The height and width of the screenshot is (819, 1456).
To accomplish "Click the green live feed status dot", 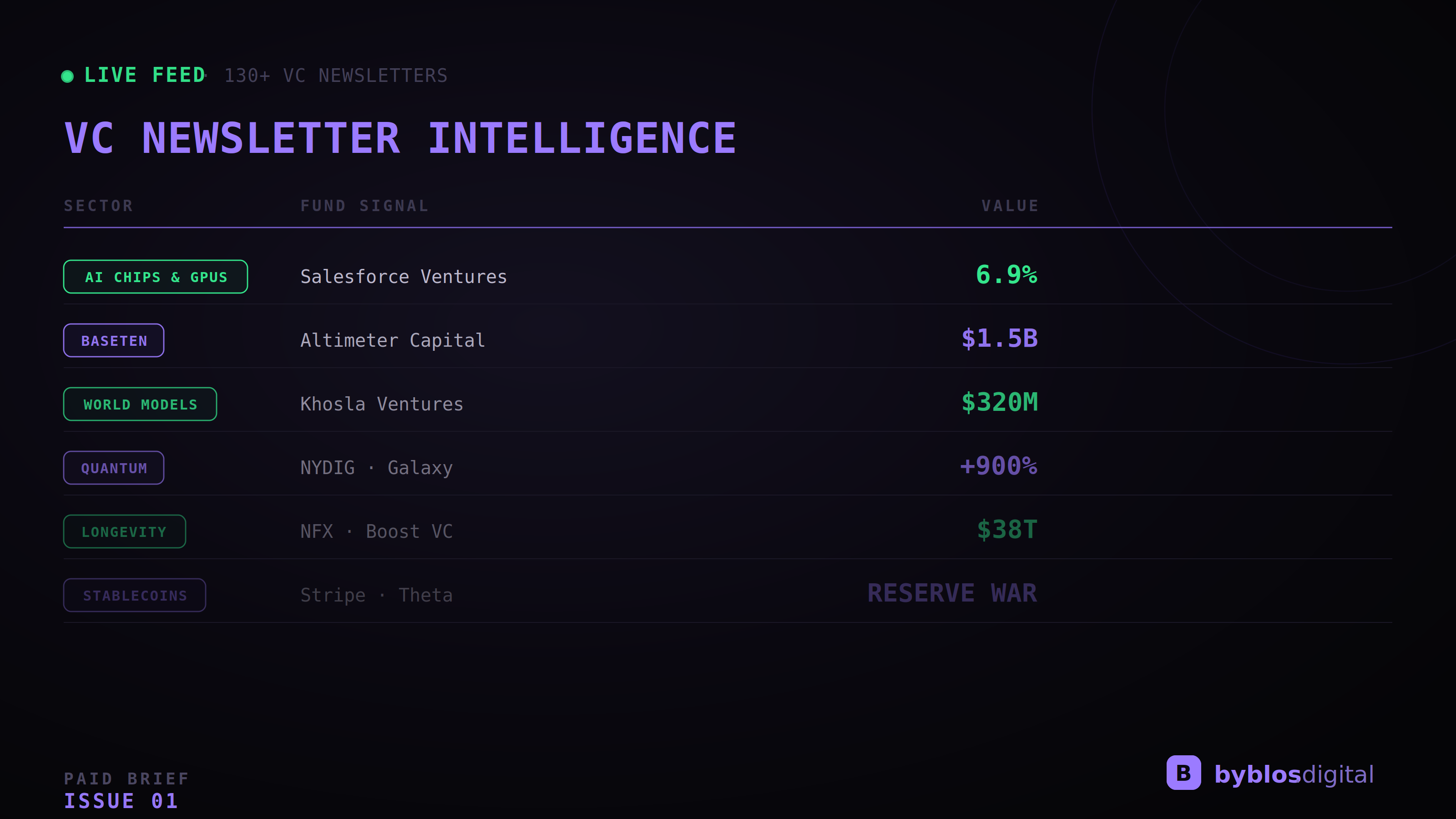I will pos(67,76).
